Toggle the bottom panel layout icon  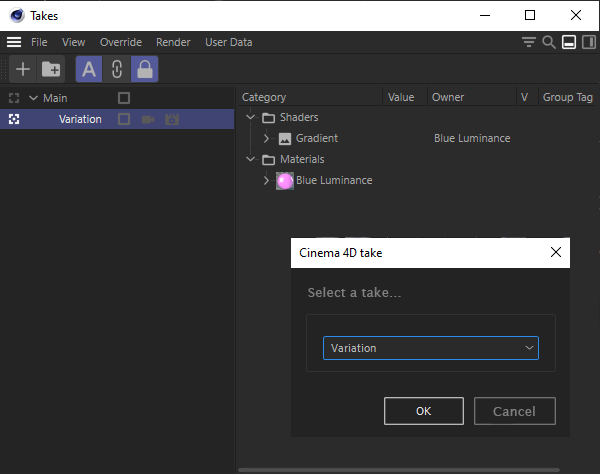569,42
